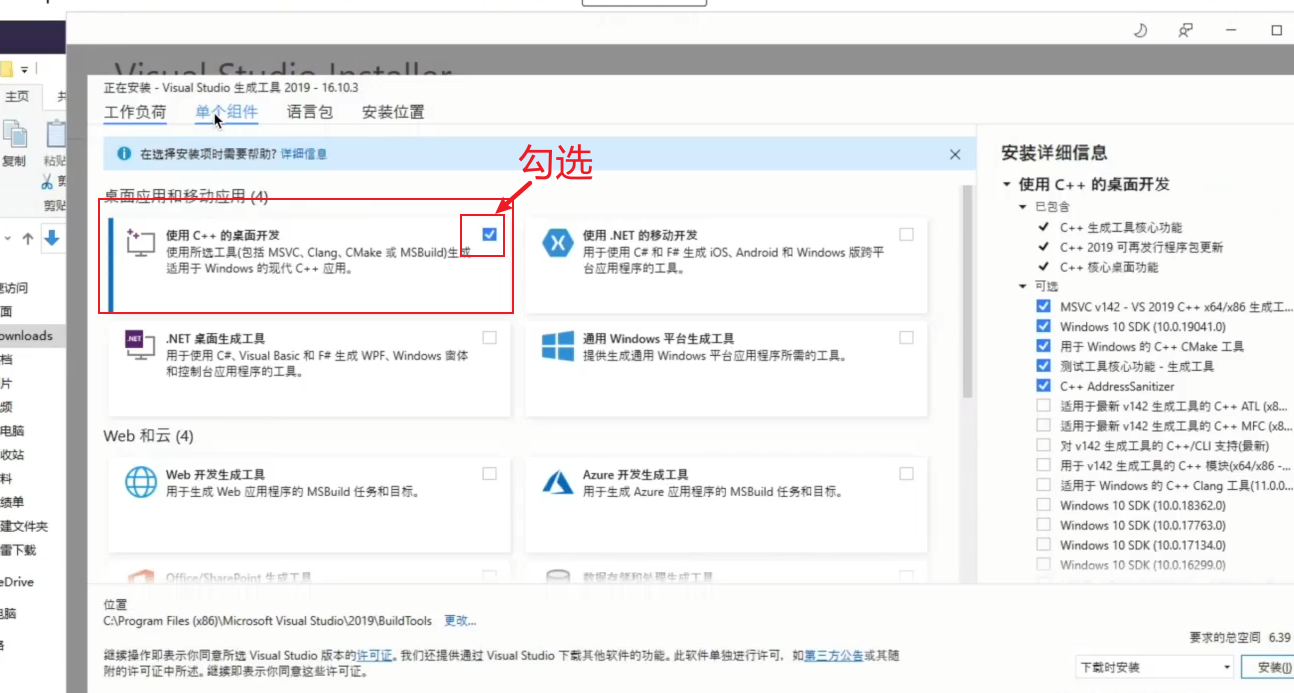Viewport: 1294px width, 693px height.
Task: Click the 详细信息 (details) link in help banner
Action: (x=304, y=154)
